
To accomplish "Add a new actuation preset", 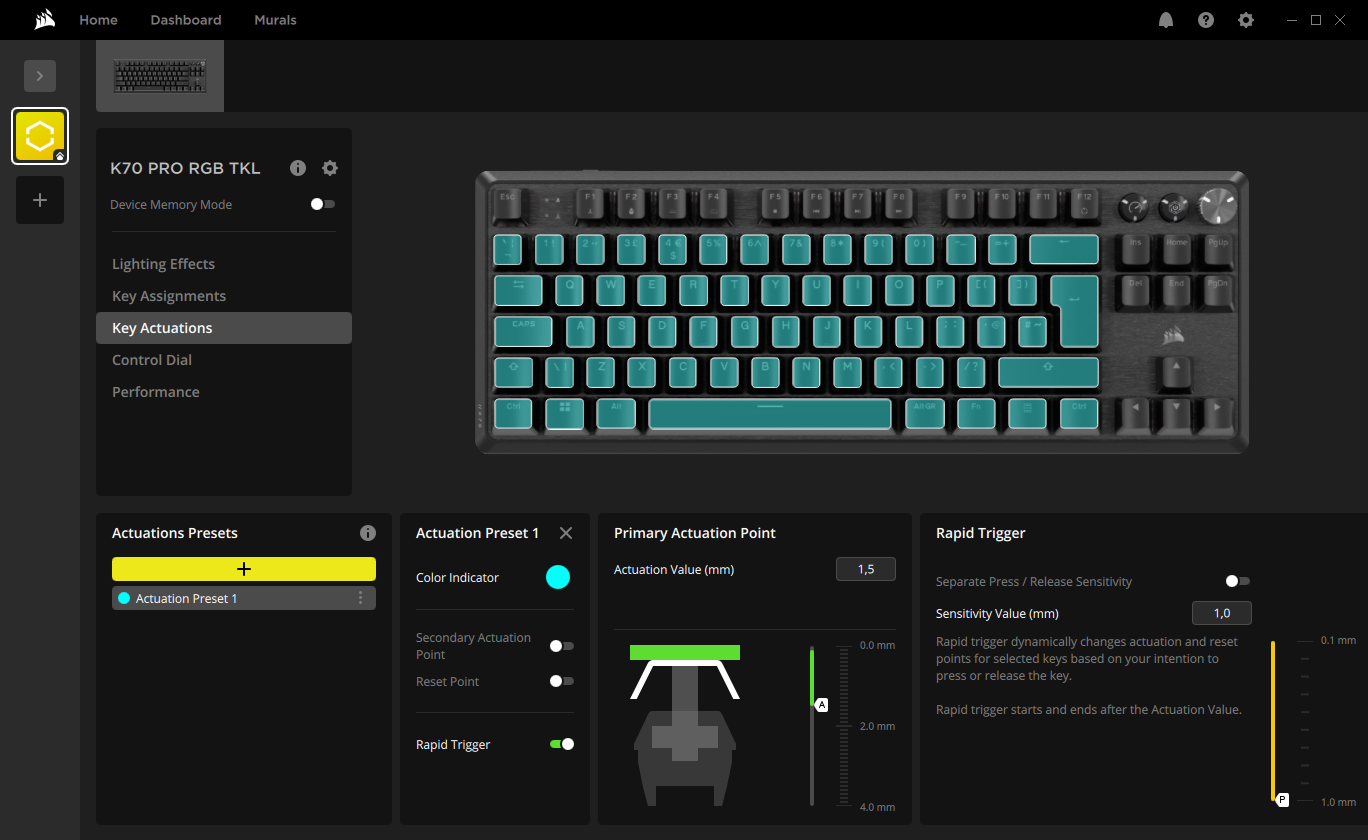I will click(244, 569).
